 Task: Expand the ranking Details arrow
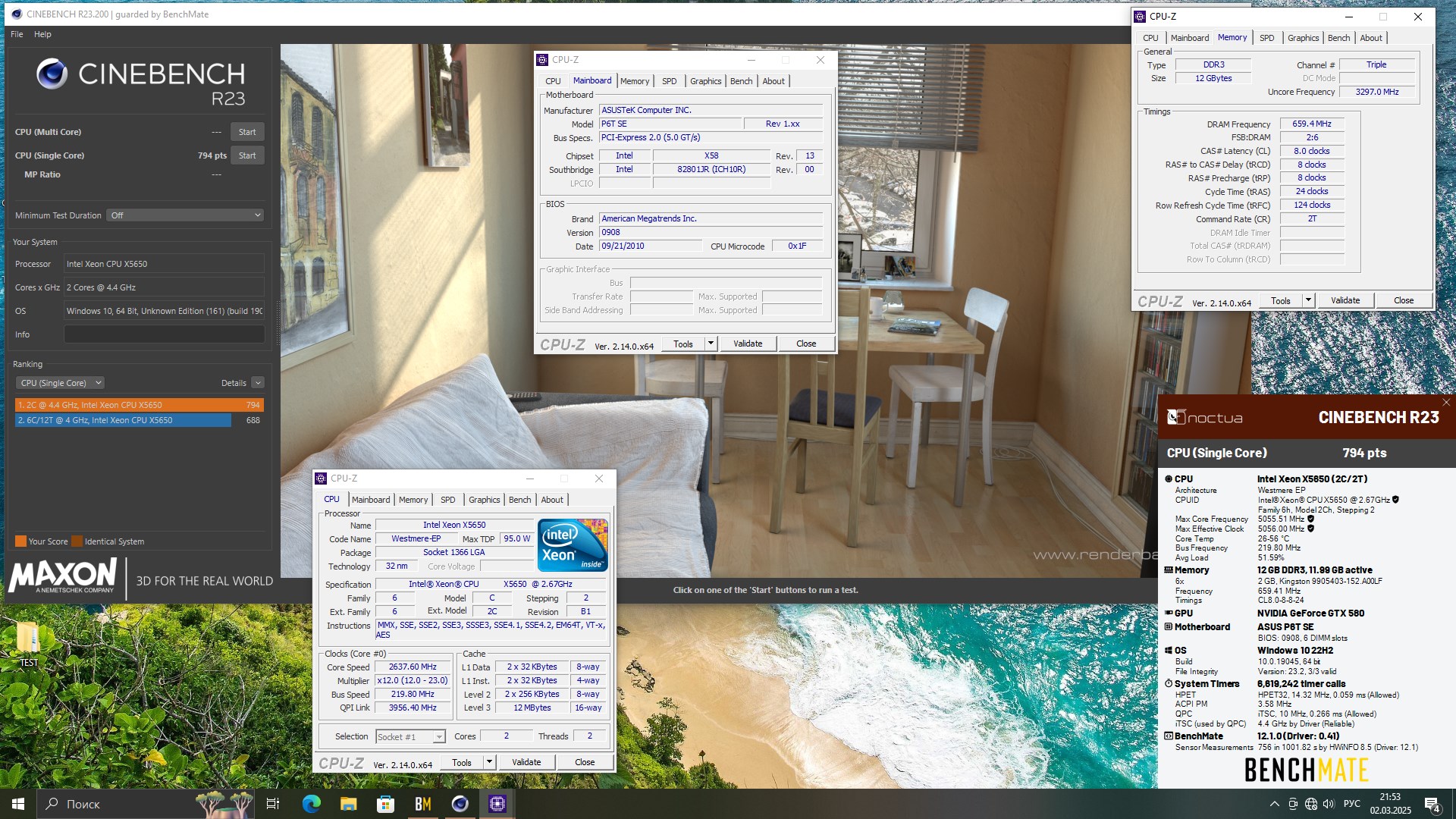coord(258,383)
